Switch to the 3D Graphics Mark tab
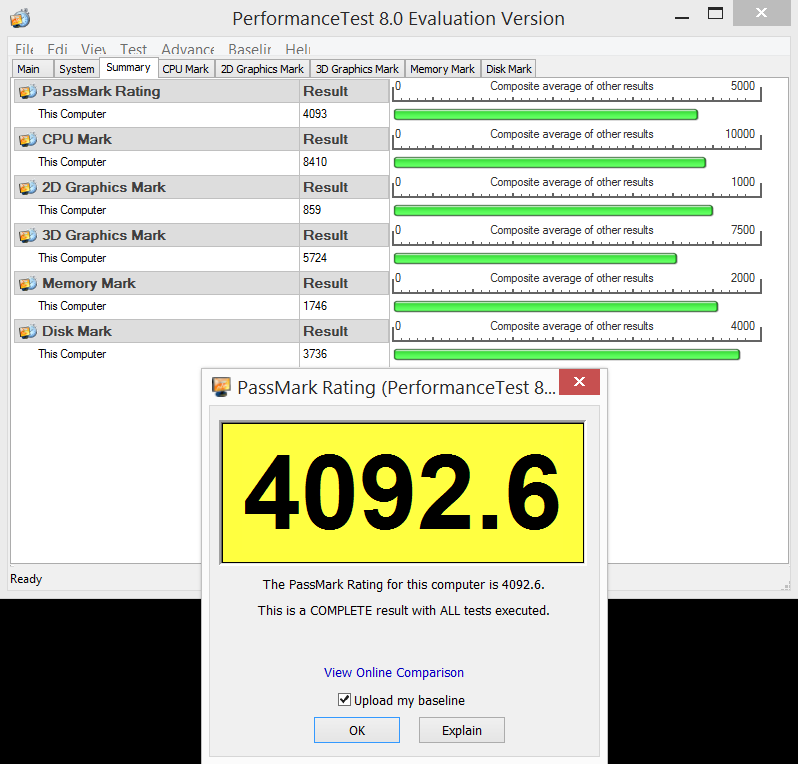This screenshot has height=764, width=798. [357, 69]
